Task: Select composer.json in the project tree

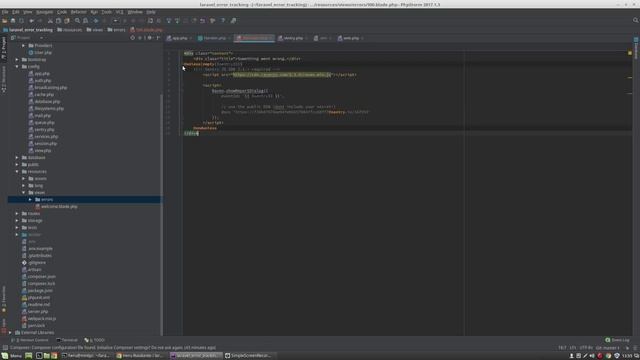Action: point(41,277)
